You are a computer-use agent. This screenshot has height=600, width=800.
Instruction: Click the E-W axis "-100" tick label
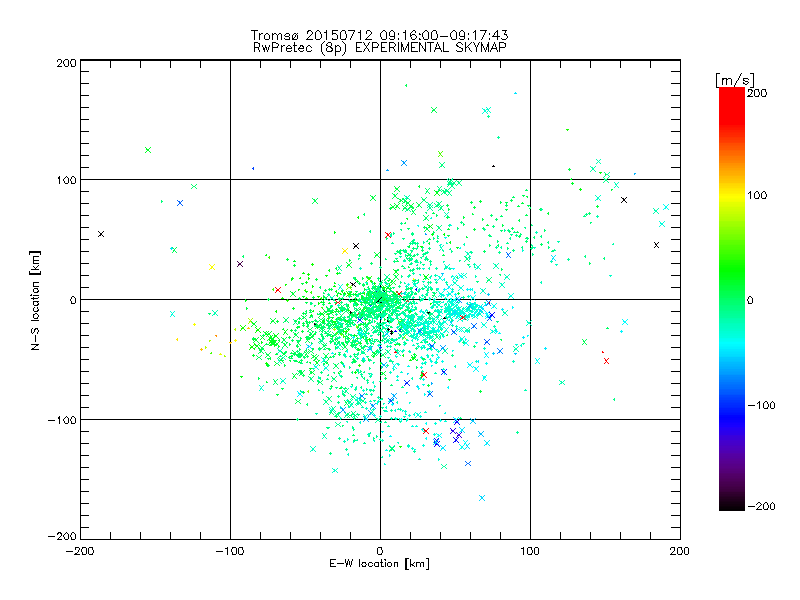coord(230,551)
